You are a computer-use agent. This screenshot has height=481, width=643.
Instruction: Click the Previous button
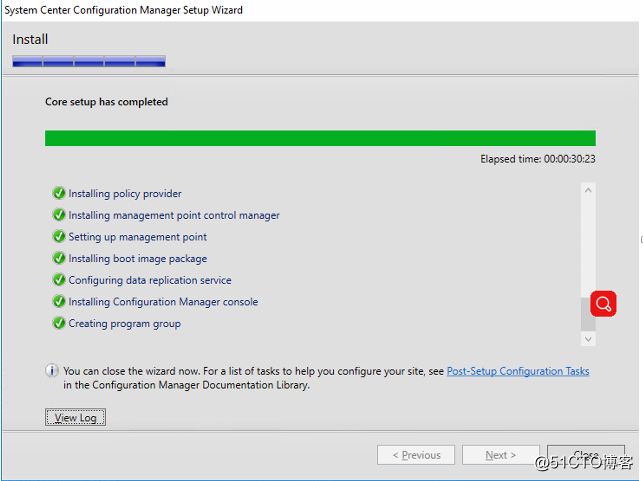point(416,455)
